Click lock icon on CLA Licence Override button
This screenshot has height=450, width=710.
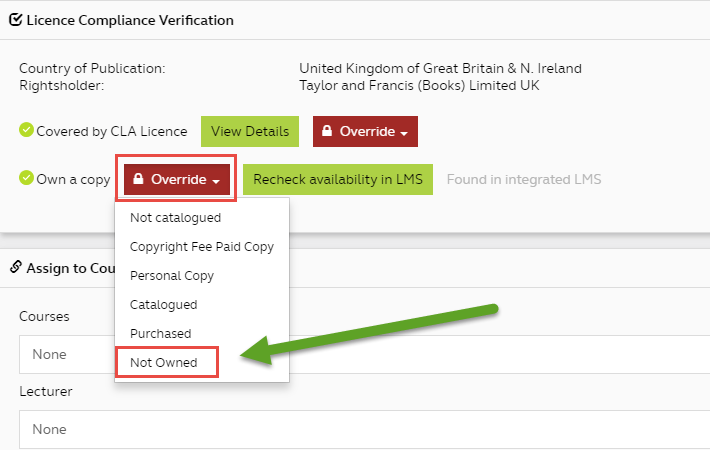327,132
